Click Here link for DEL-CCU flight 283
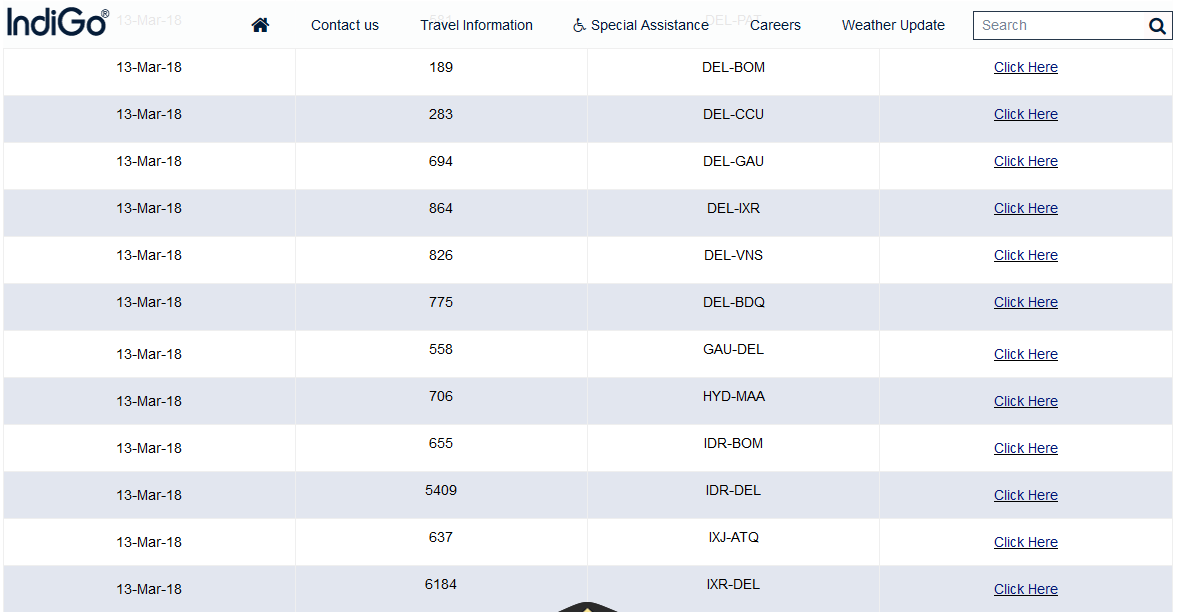Viewport: 1184px width, 612px height. pos(1025,114)
